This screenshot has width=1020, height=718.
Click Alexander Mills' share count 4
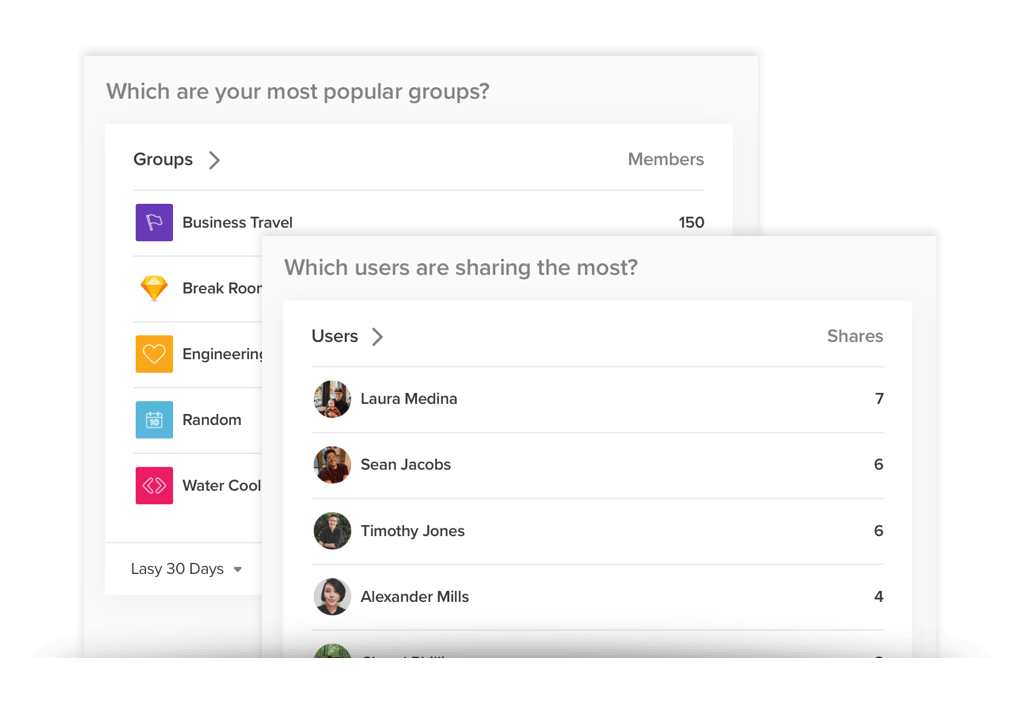pos(879,596)
